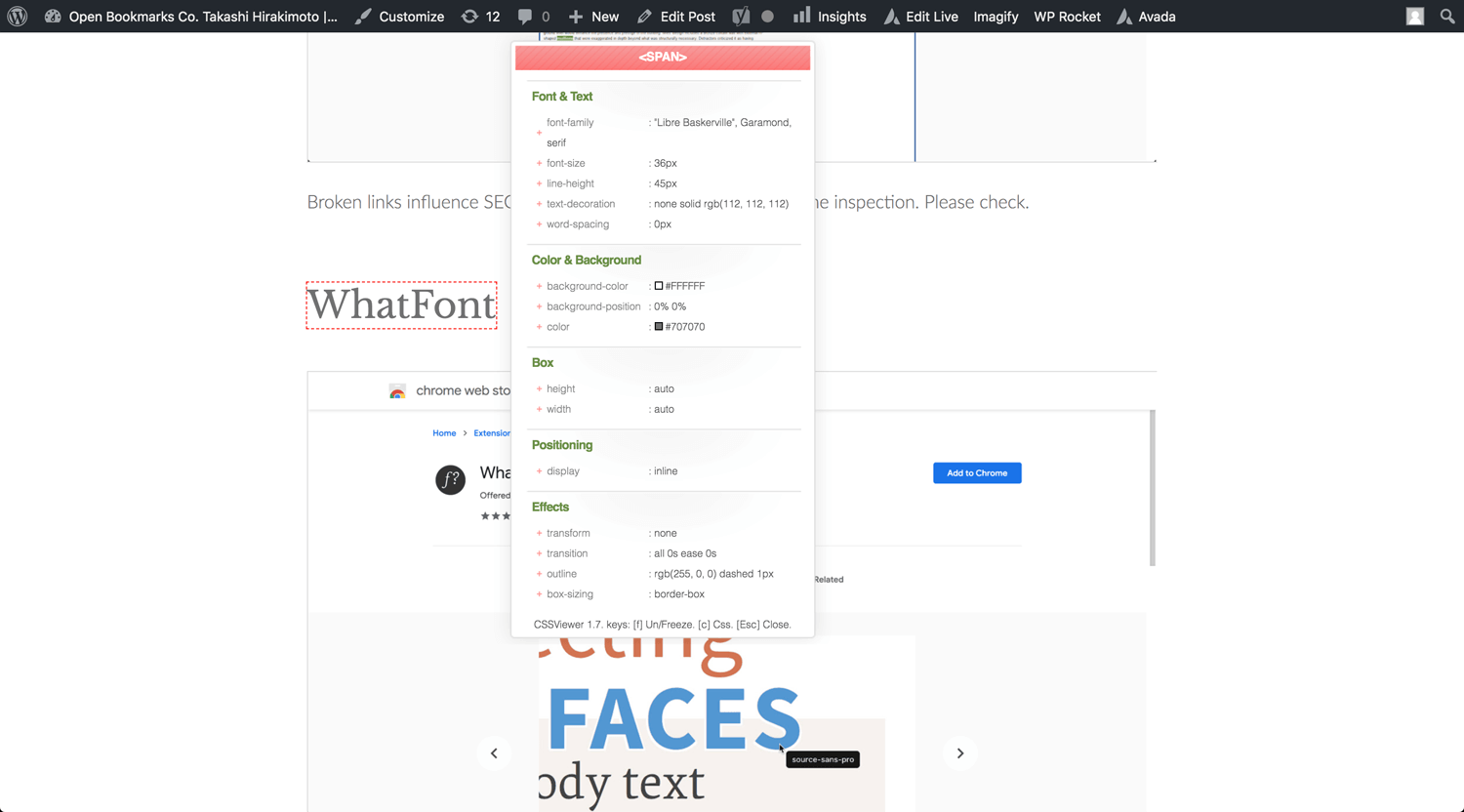Open the Open Bookmarks Co. site menu
Screen dimensions: 1464x812
[x=191, y=17]
